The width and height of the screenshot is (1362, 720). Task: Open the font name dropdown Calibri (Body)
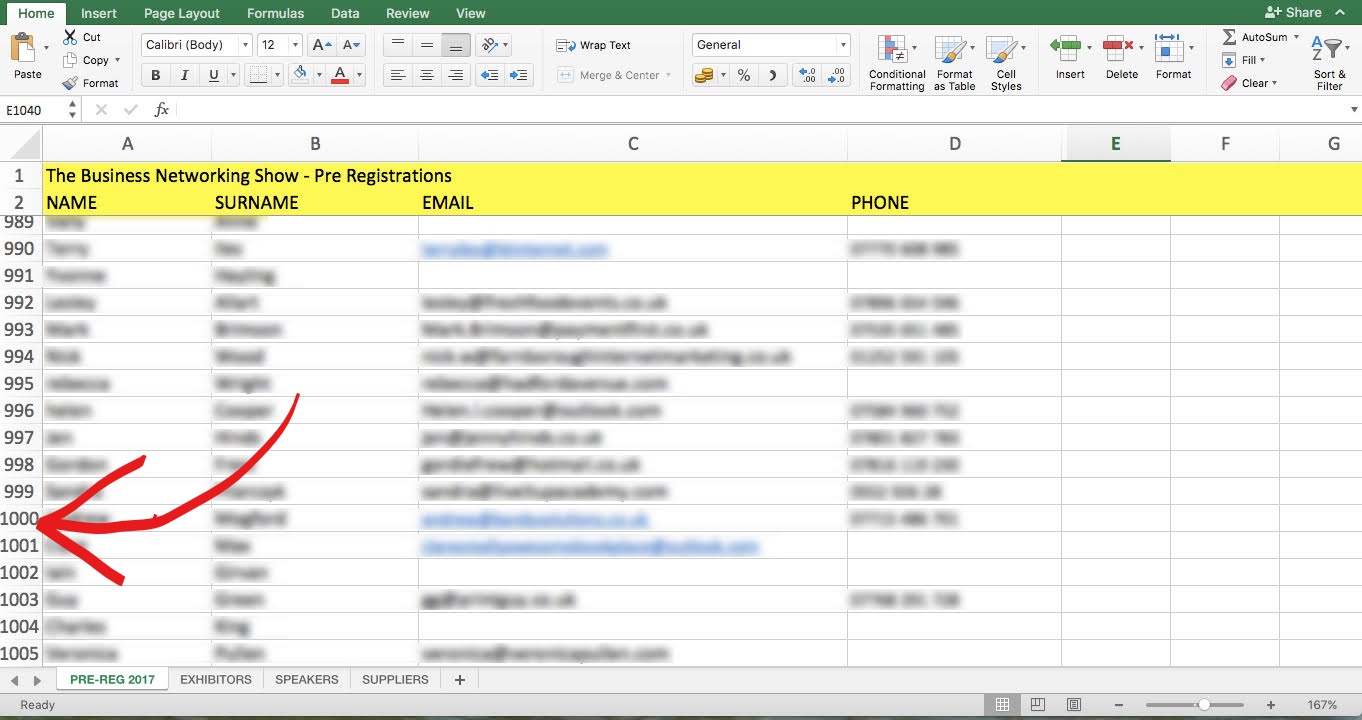click(x=245, y=45)
